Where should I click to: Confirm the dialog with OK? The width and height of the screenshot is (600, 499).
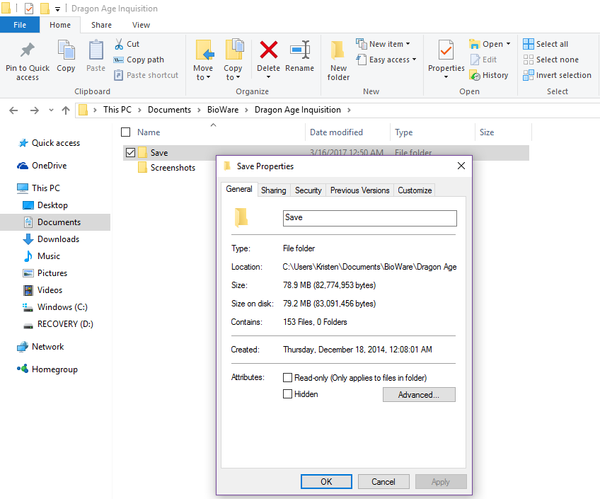[x=326, y=481]
